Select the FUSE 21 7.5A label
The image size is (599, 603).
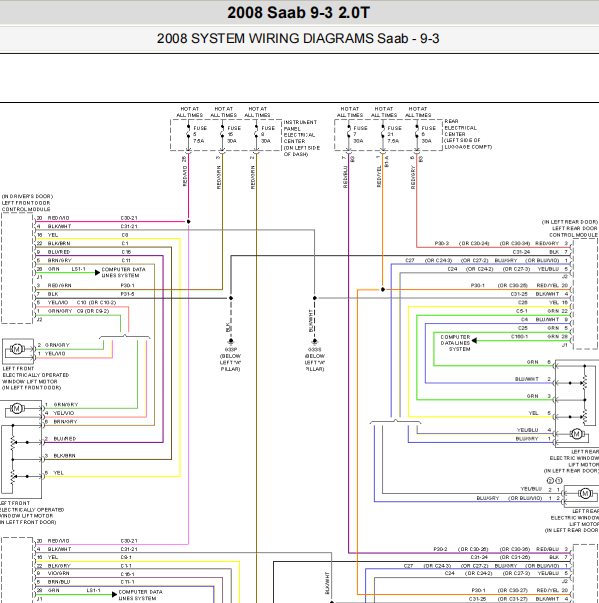coord(394,135)
